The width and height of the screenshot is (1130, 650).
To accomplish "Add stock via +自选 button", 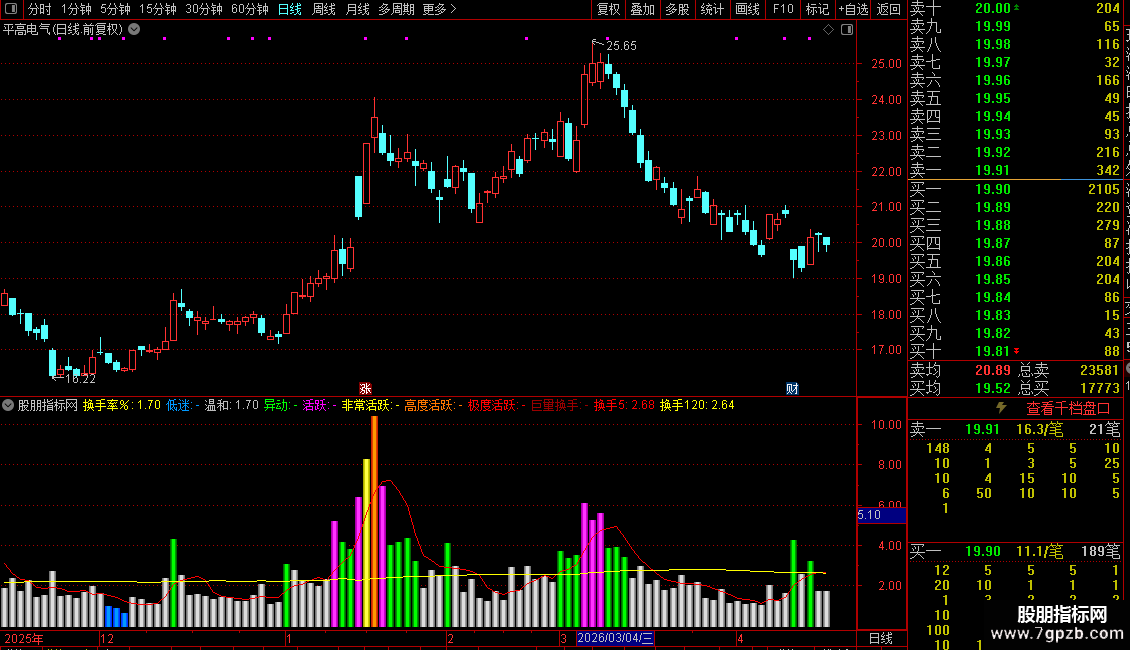I will [853, 9].
